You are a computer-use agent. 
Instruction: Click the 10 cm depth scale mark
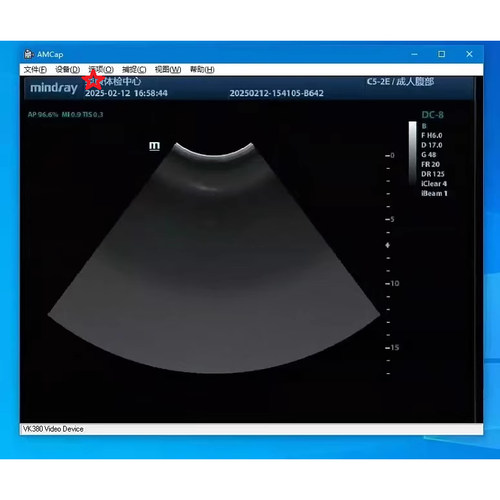click(392, 283)
